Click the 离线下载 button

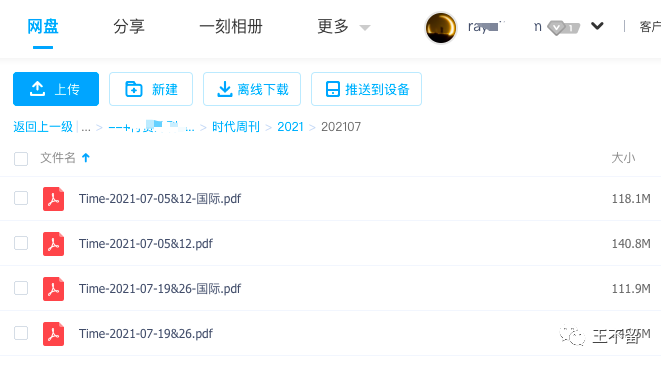click(252, 89)
